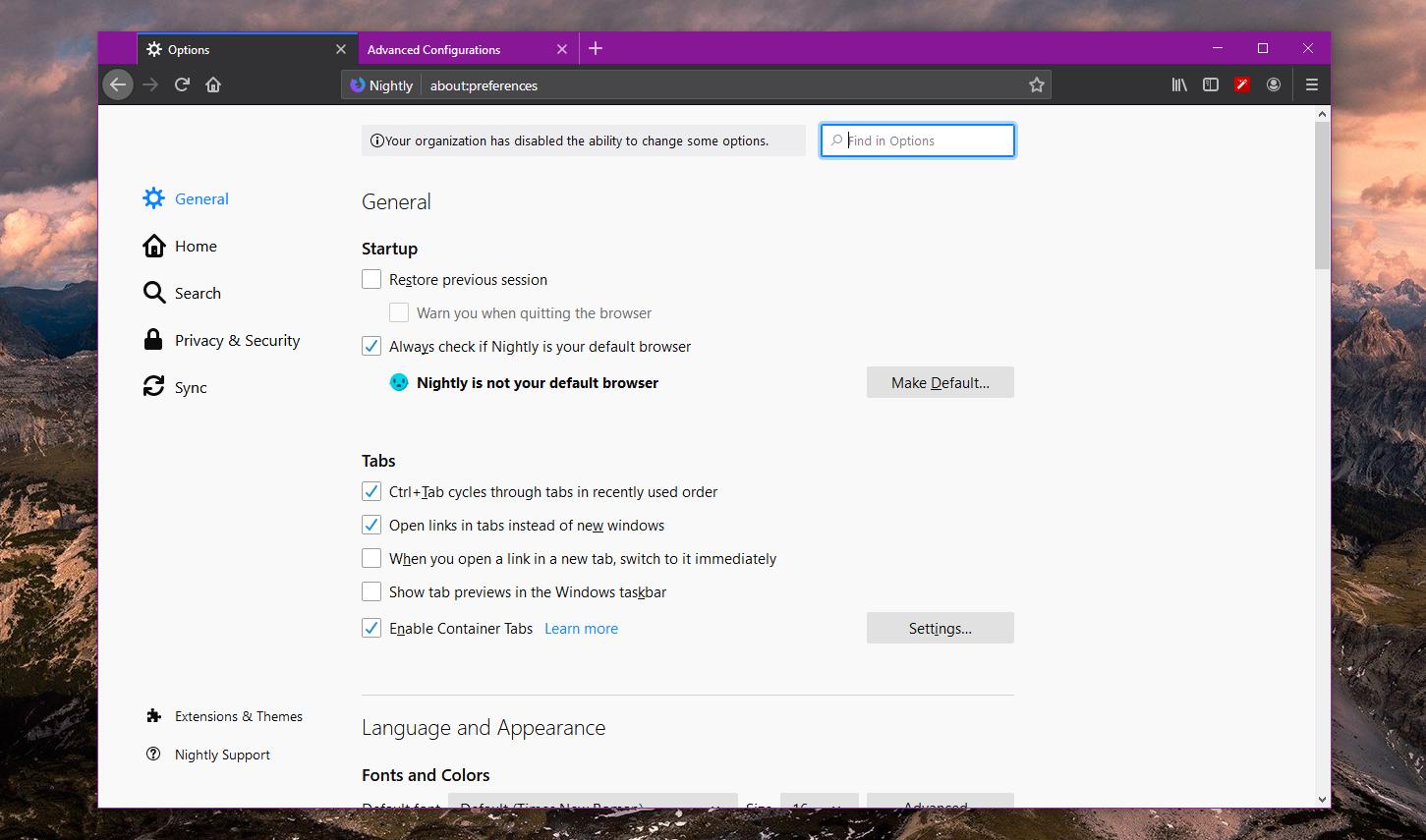Viewport: 1426px width, 840px height.
Task: Open the browser home page icon
Action: point(213,85)
